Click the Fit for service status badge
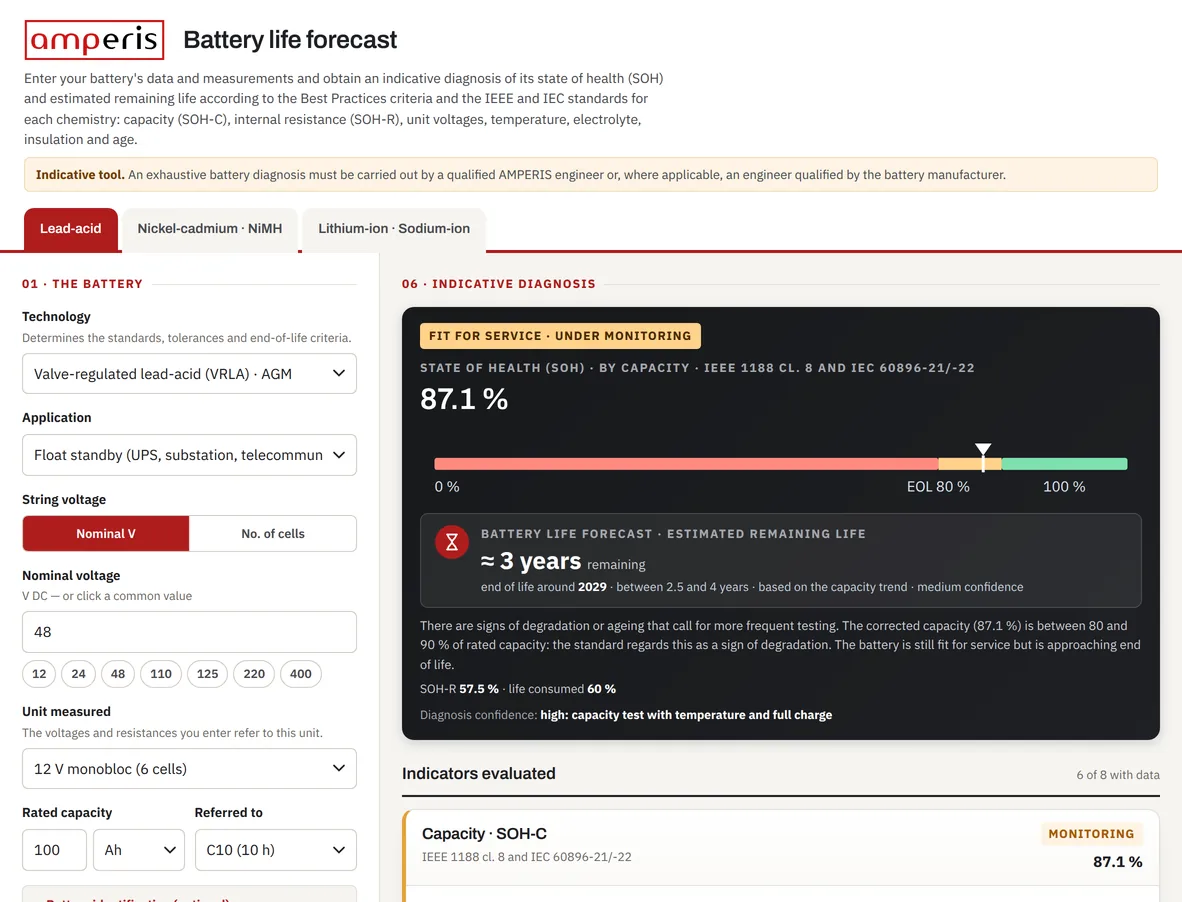Image resolution: width=1182 pixels, height=902 pixels. (x=560, y=336)
